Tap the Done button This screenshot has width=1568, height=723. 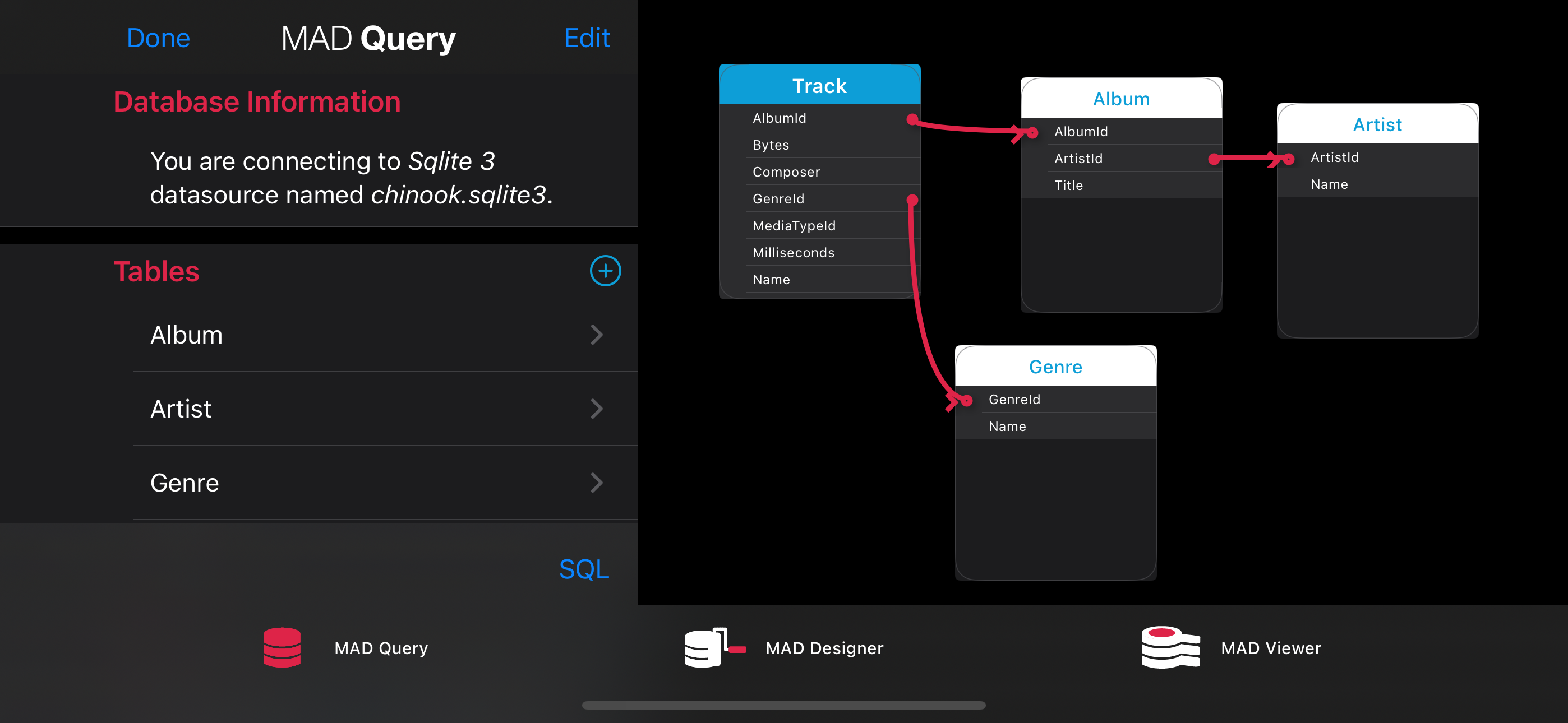[x=158, y=38]
